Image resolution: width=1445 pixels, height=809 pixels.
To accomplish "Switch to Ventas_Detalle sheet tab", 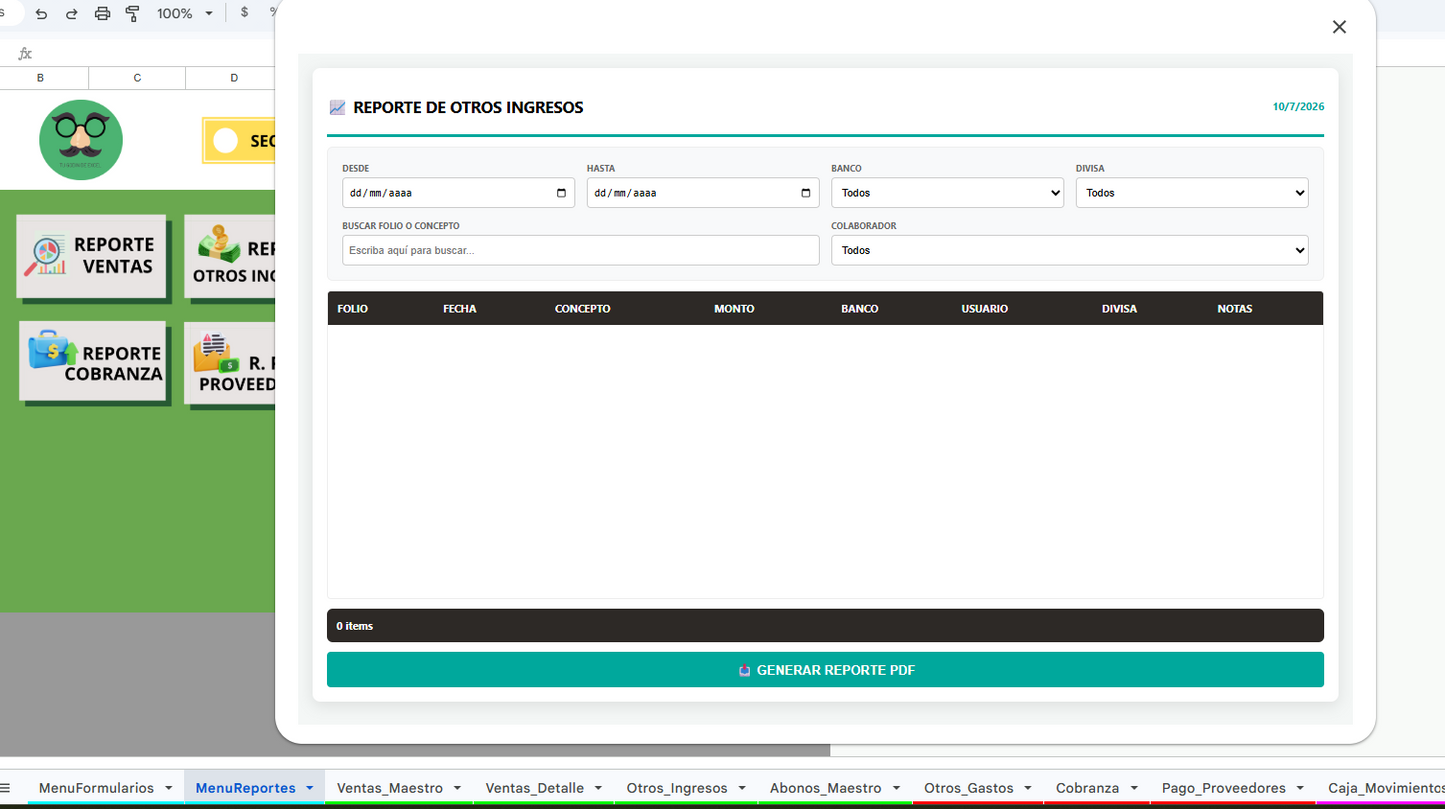I will pos(535,788).
